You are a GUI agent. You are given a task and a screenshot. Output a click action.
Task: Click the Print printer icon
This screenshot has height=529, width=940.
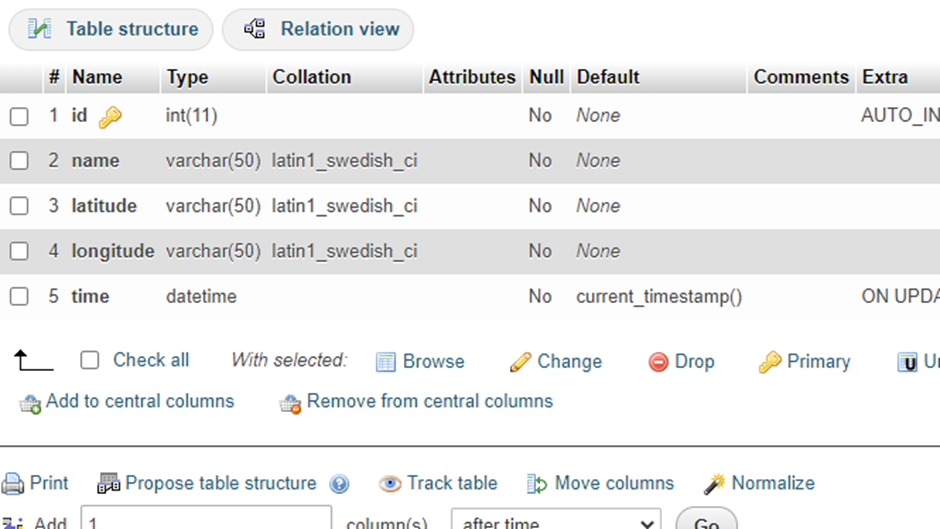[x=13, y=484]
